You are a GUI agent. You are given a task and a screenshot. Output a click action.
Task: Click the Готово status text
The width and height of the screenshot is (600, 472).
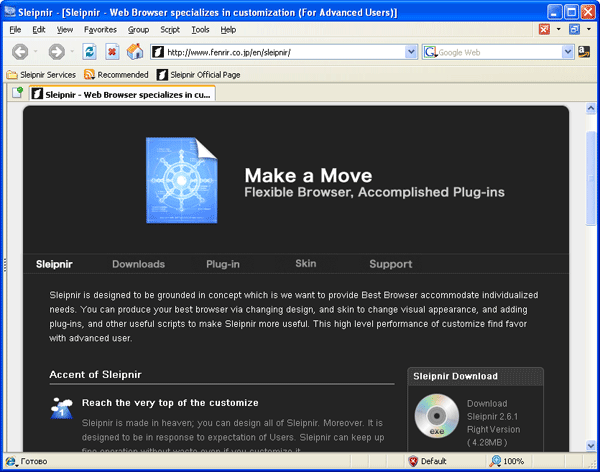click(34, 461)
